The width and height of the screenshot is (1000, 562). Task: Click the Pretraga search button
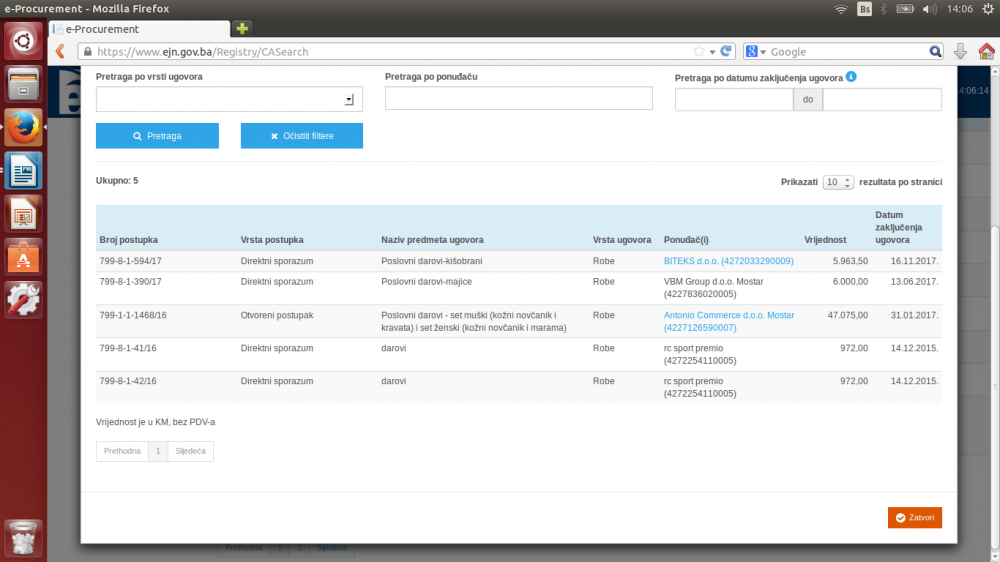click(x=157, y=136)
